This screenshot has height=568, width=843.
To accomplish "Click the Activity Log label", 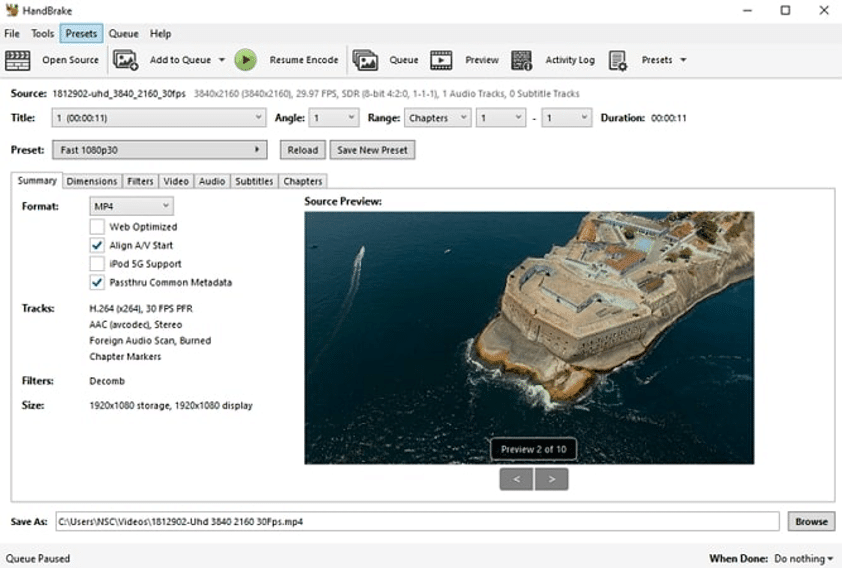I will [x=570, y=60].
